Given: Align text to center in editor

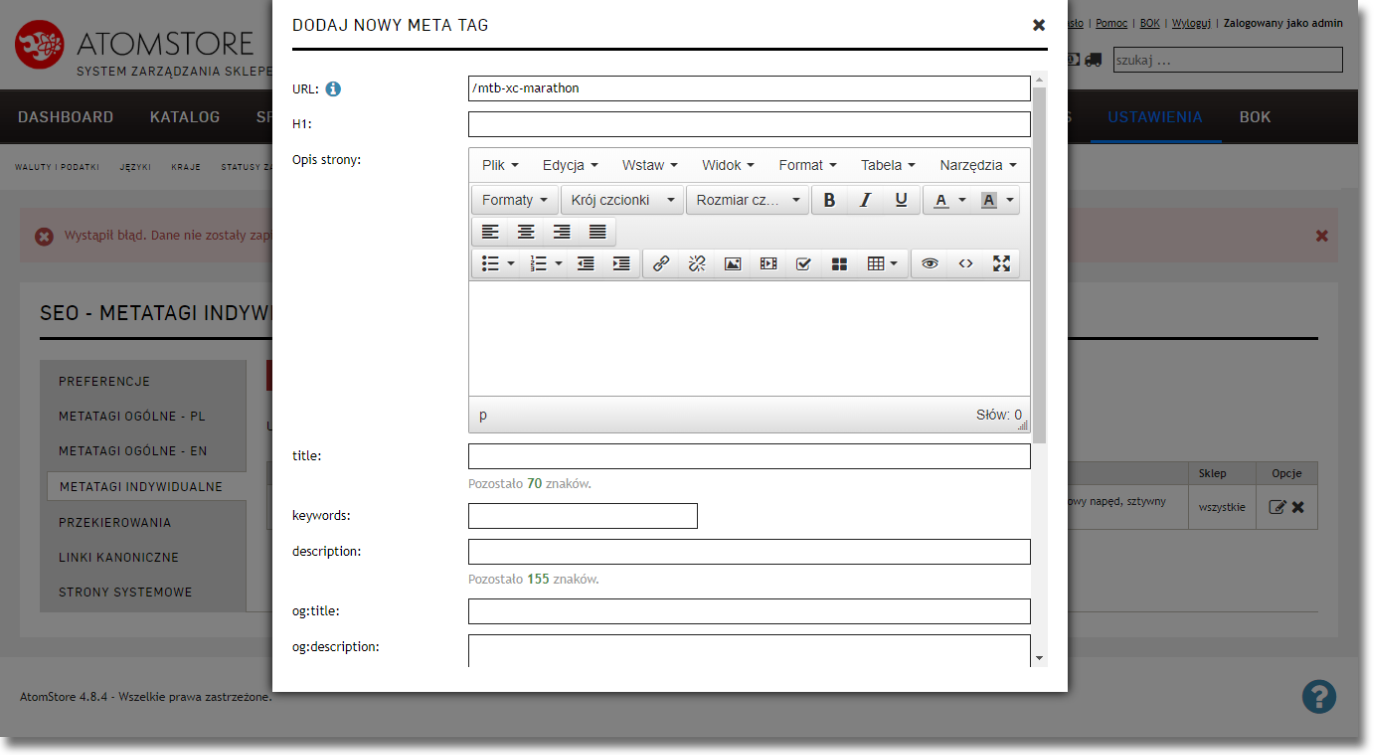Looking at the screenshot, I should (x=526, y=232).
